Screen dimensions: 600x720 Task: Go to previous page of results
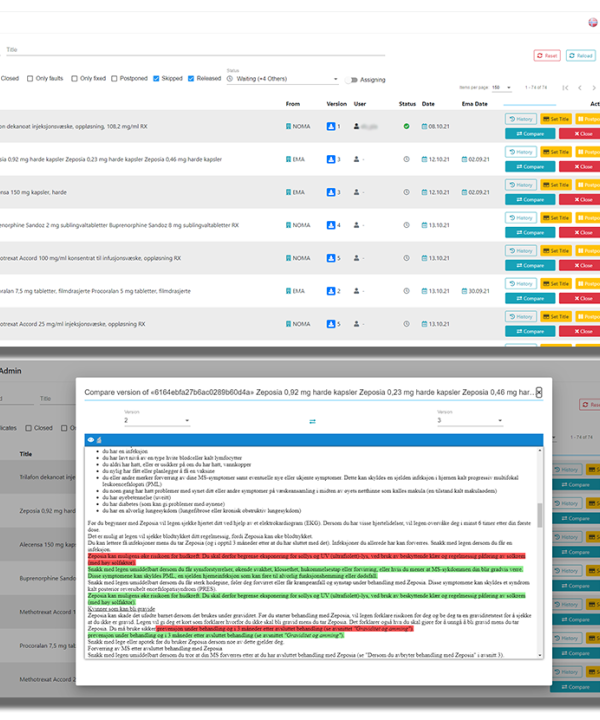[580, 88]
